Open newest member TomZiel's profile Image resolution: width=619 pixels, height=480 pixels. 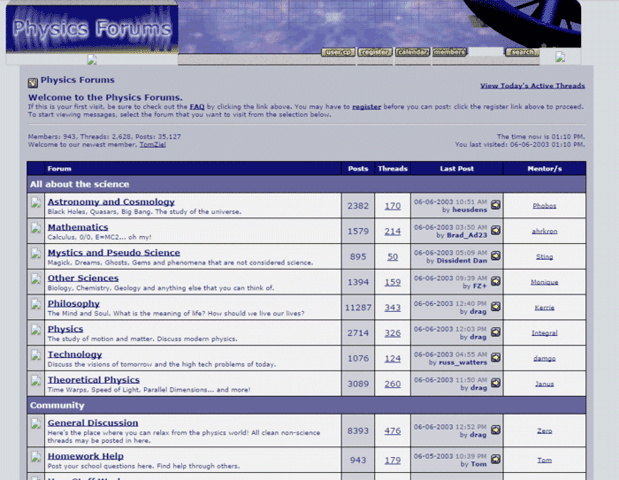pos(153,144)
